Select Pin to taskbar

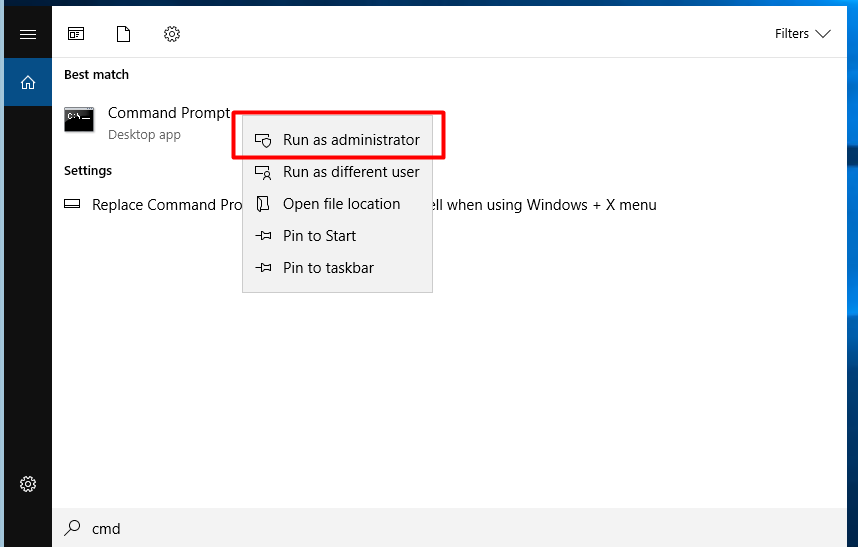(x=328, y=268)
